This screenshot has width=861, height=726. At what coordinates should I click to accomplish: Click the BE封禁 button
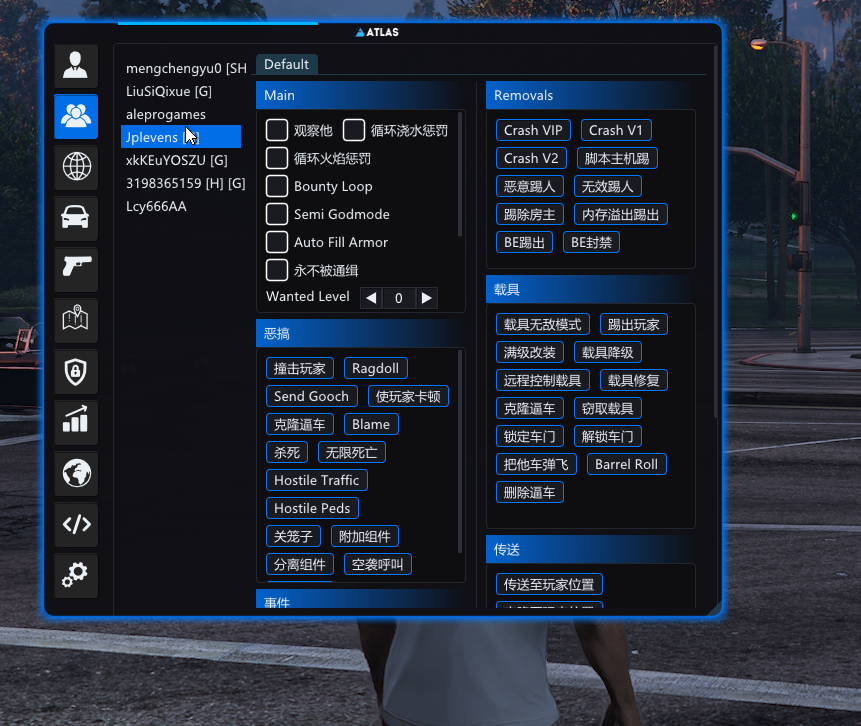coord(591,242)
